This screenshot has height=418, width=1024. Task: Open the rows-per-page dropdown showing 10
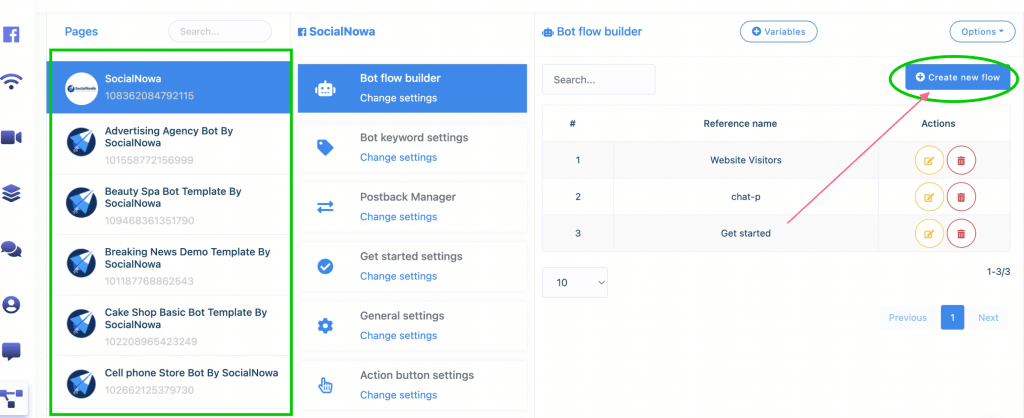click(x=575, y=283)
